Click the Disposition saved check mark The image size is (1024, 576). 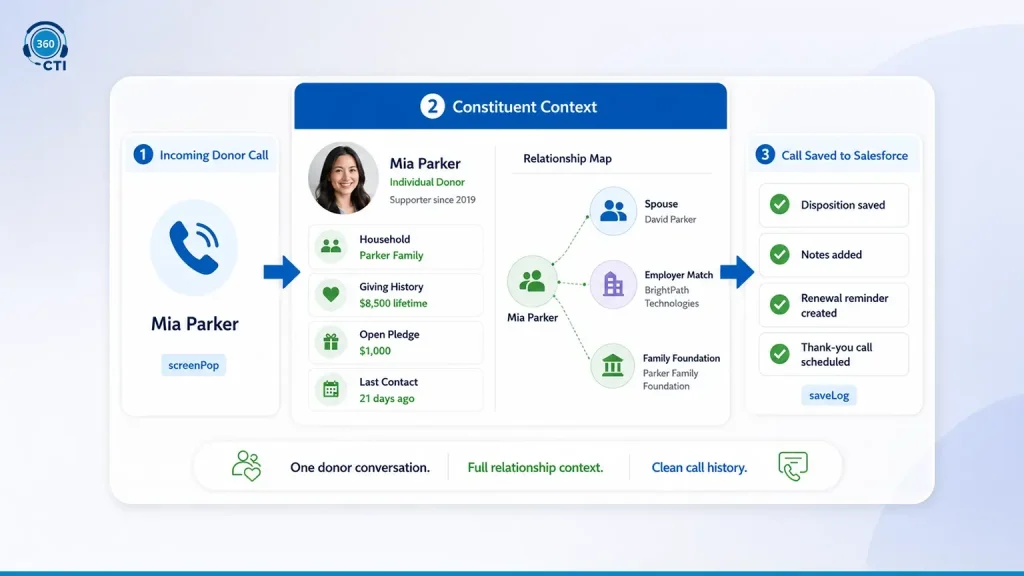779,204
